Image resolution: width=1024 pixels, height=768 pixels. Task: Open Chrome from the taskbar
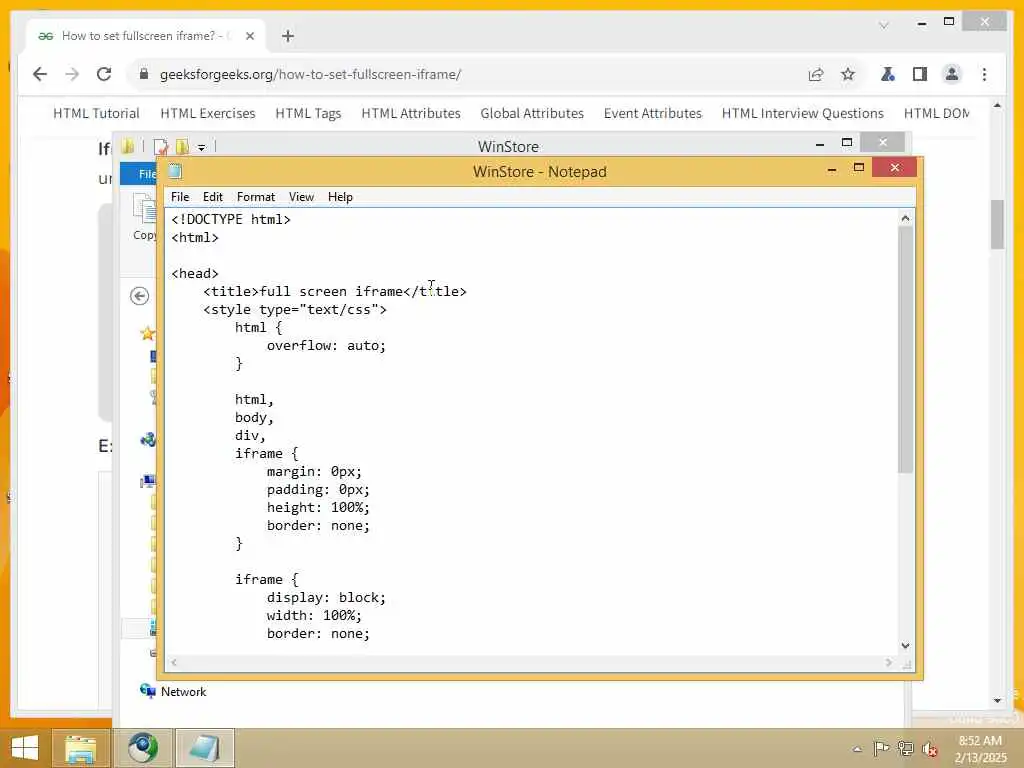[x=142, y=748]
